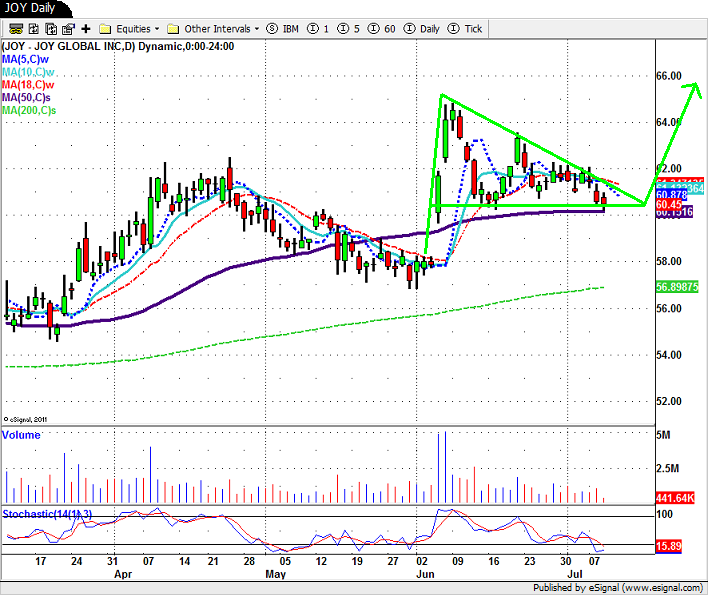Click the Apr month label on time axis
708x595 pixels.
123,574
